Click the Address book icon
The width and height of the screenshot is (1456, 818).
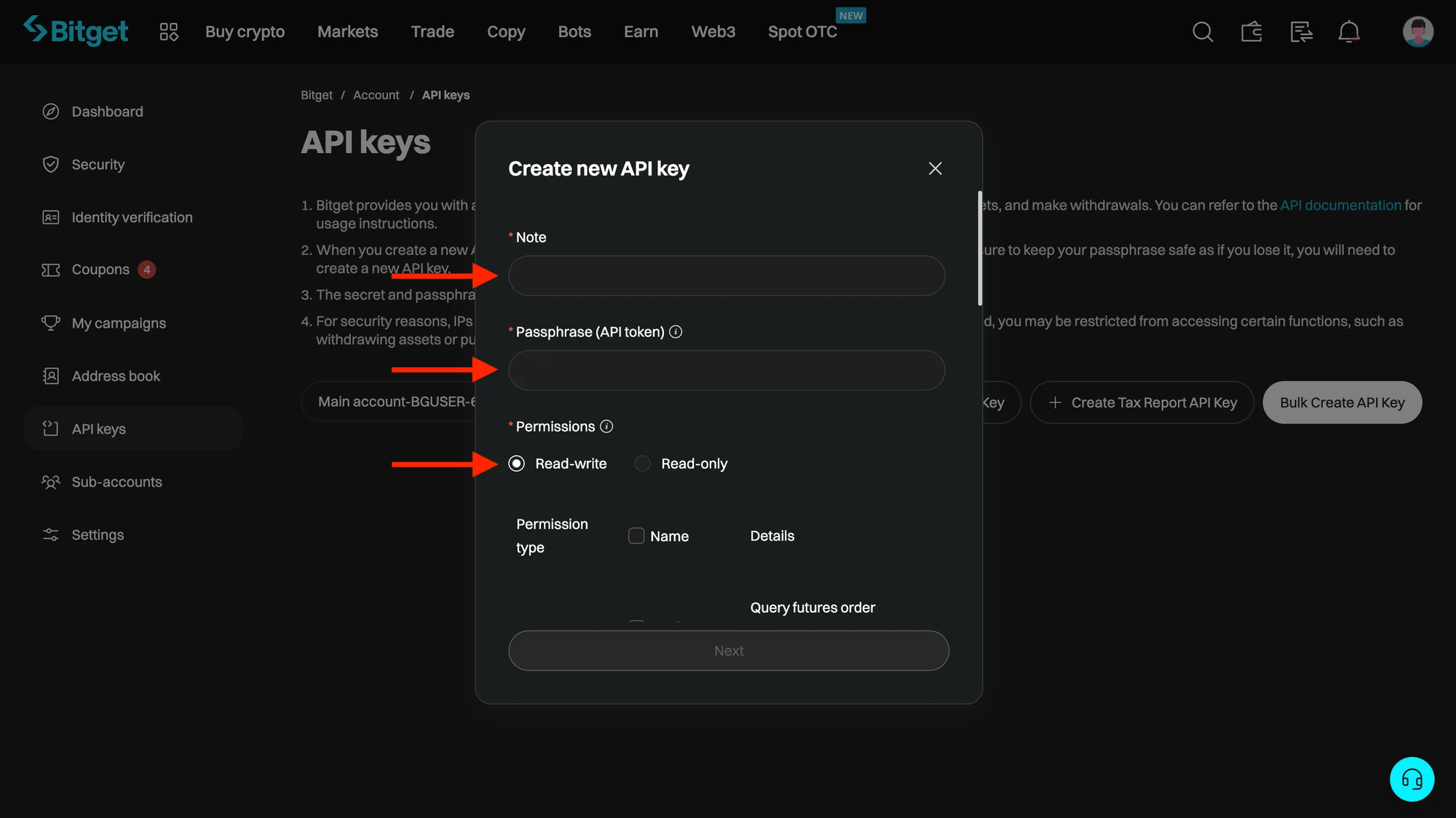(50, 376)
